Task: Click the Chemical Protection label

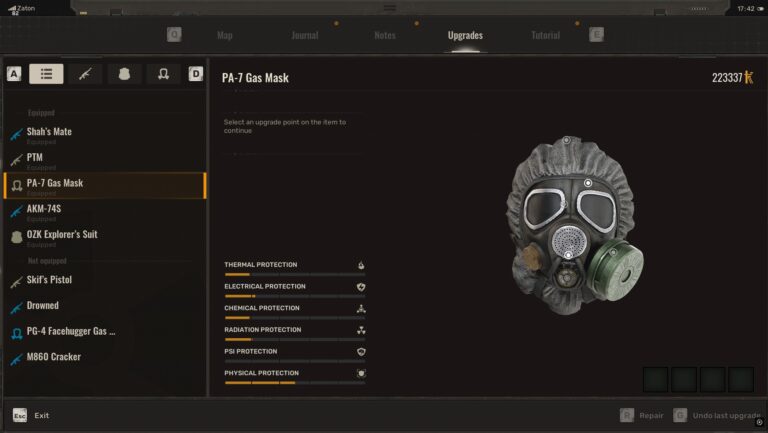Action: click(262, 308)
